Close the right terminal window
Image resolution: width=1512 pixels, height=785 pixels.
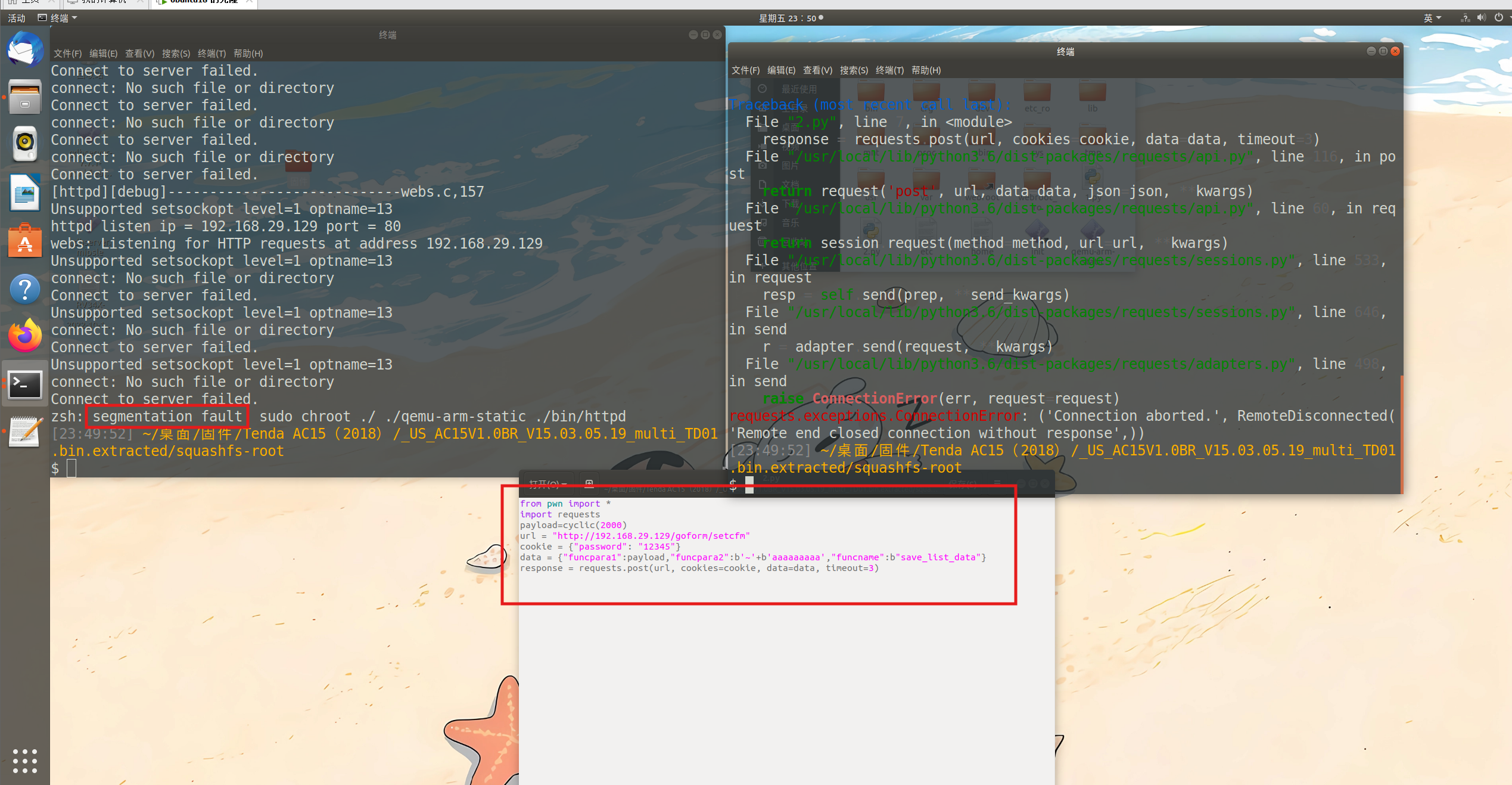(1395, 51)
